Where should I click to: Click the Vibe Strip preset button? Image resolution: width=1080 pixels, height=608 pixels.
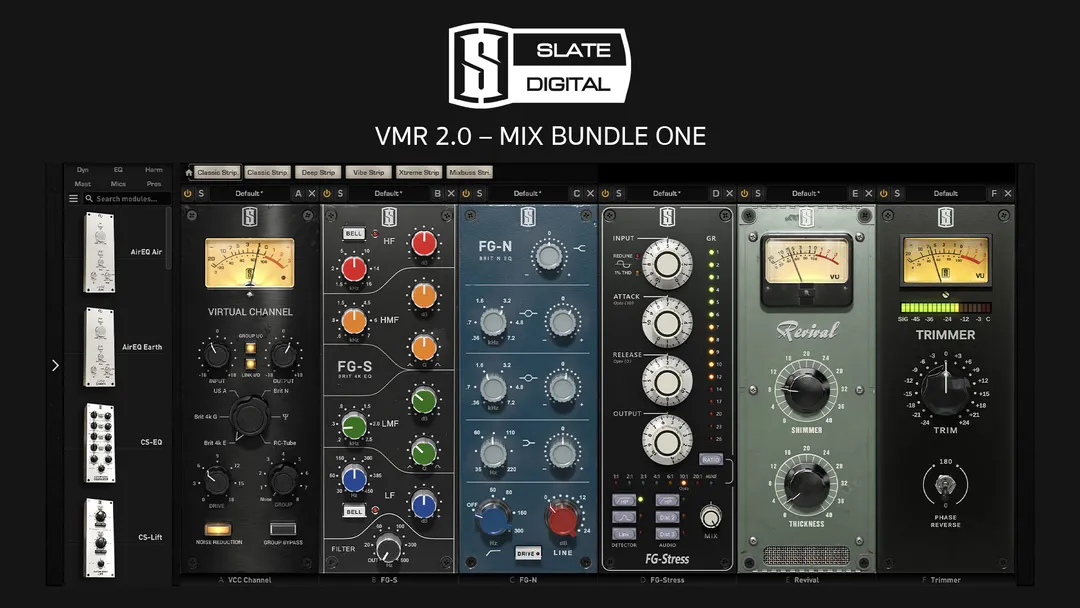pyautogui.click(x=368, y=172)
